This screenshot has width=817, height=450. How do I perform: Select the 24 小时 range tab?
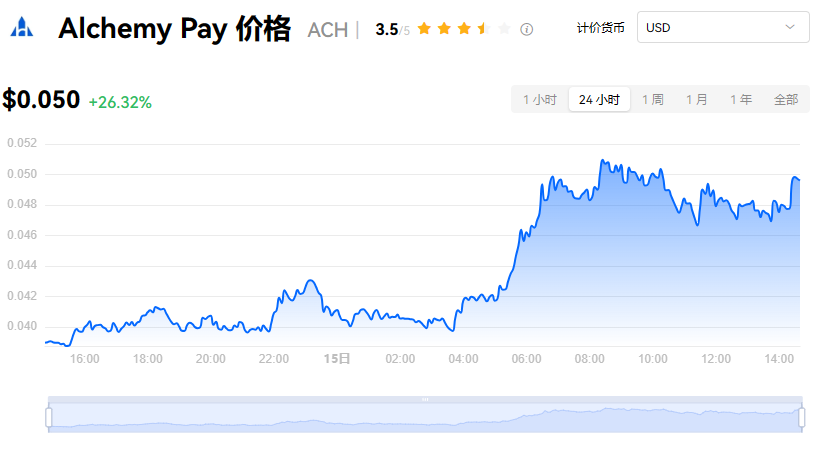(599, 99)
